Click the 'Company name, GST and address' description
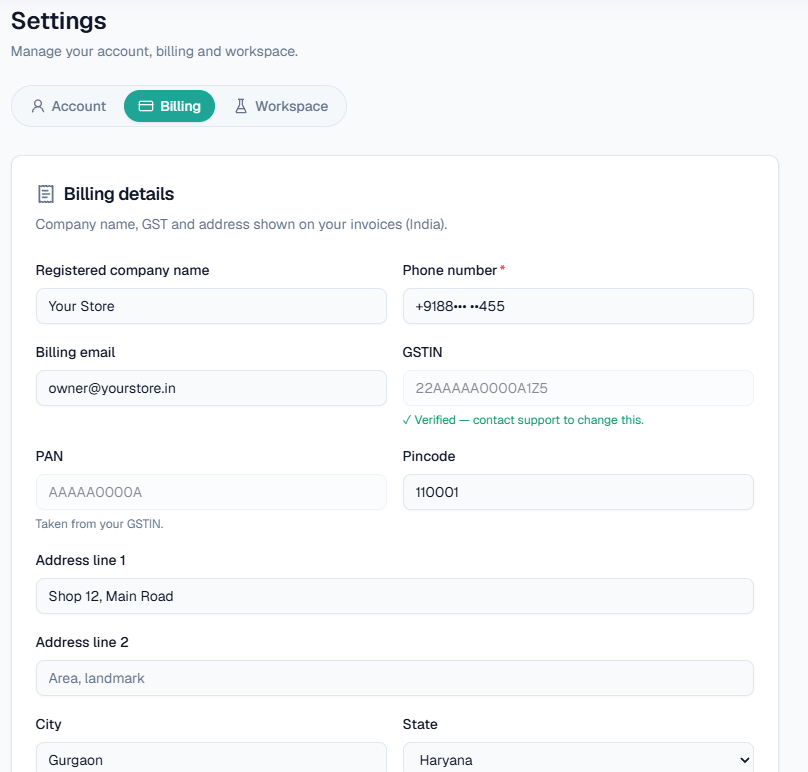Viewport: 808px width, 772px height. point(241,225)
